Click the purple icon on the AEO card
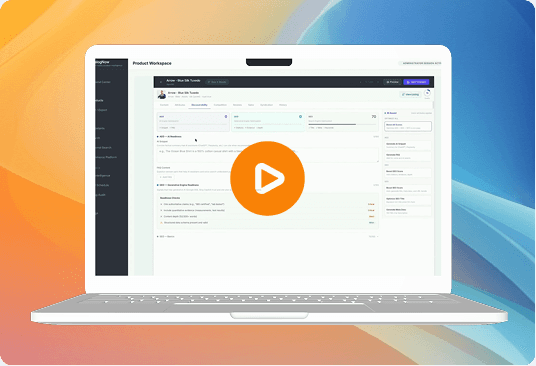 click(226, 117)
